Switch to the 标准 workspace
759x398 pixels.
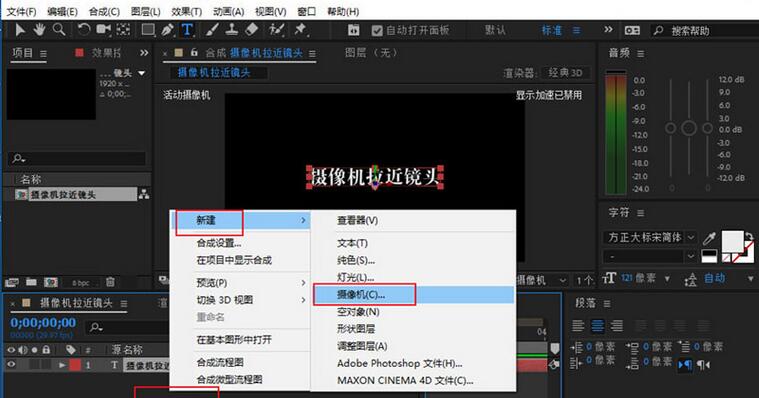pyautogui.click(x=551, y=30)
